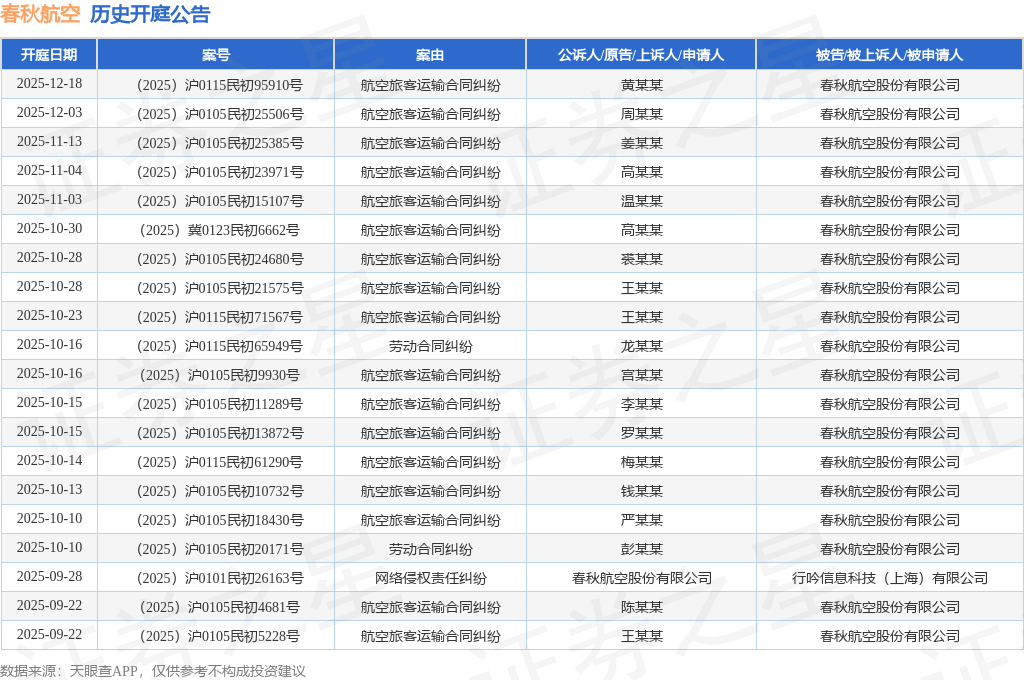
Task: Click case number (2025)沪0105民初25506号
Action: pos(219,114)
